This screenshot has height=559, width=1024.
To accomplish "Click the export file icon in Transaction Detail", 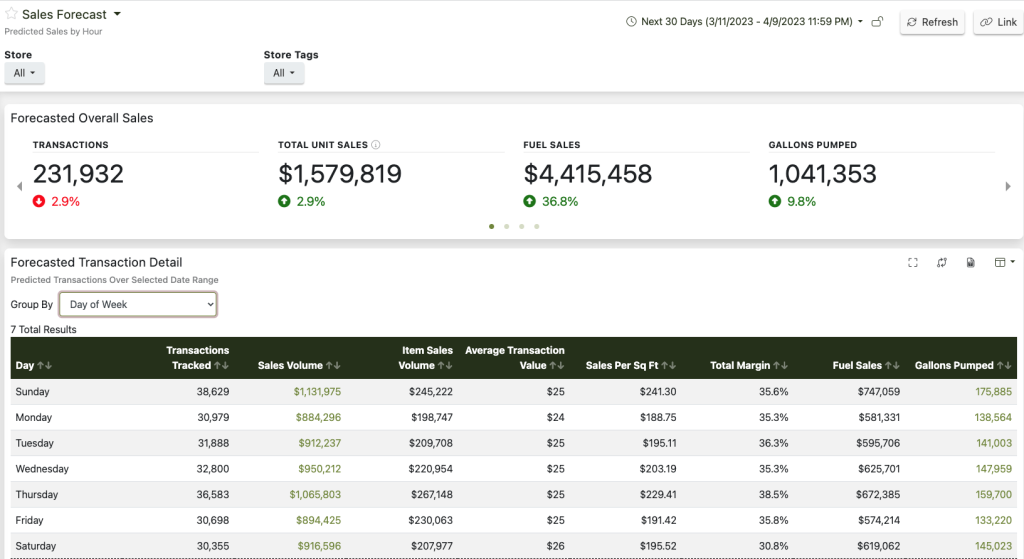I will click(x=971, y=263).
